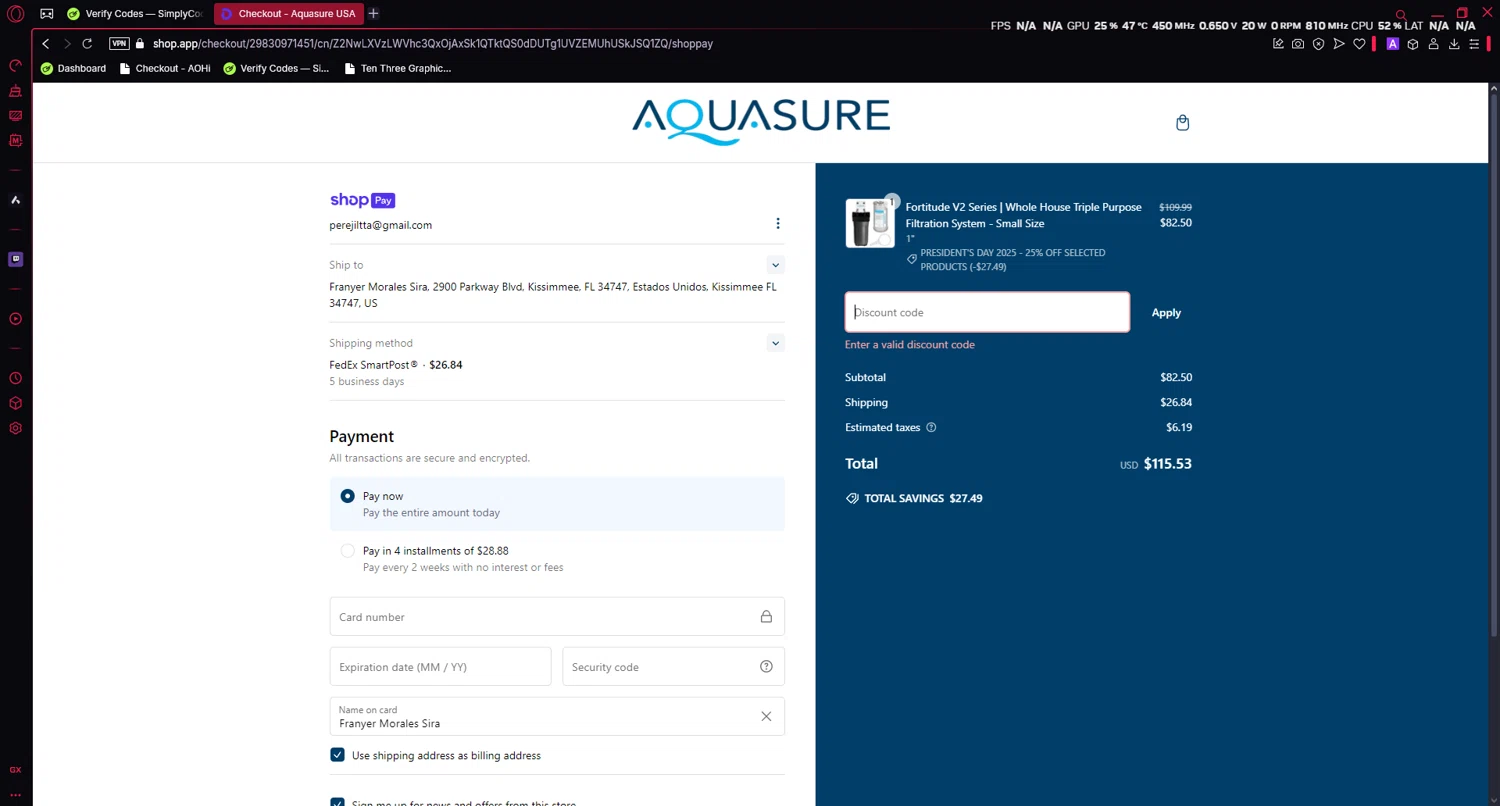Select the Checkout - Aquasure USA tab
Image resolution: width=1500 pixels, height=806 pixels.
click(x=287, y=14)
